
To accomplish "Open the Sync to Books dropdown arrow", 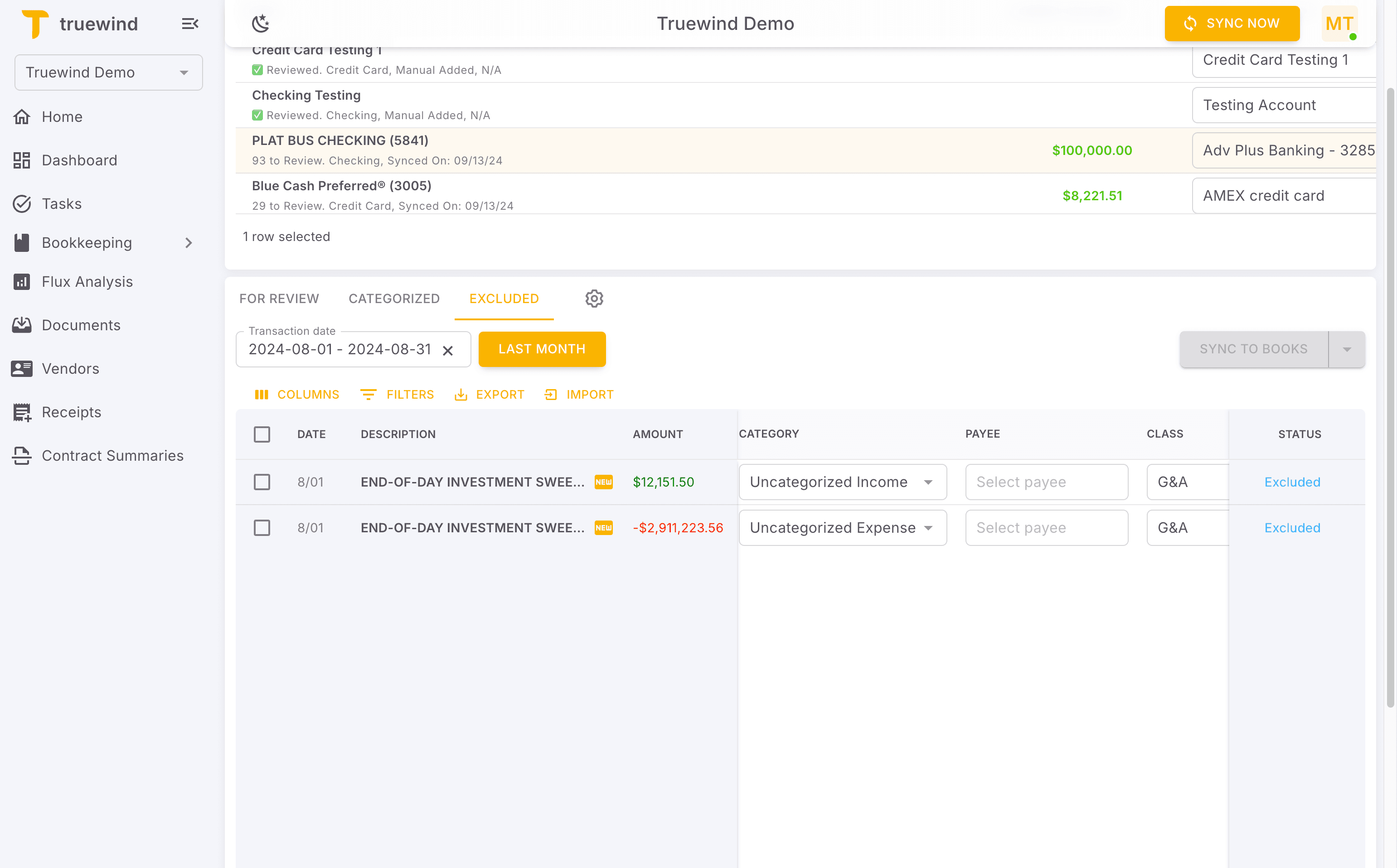I will pyautogui.click(x=1347, y=349).
